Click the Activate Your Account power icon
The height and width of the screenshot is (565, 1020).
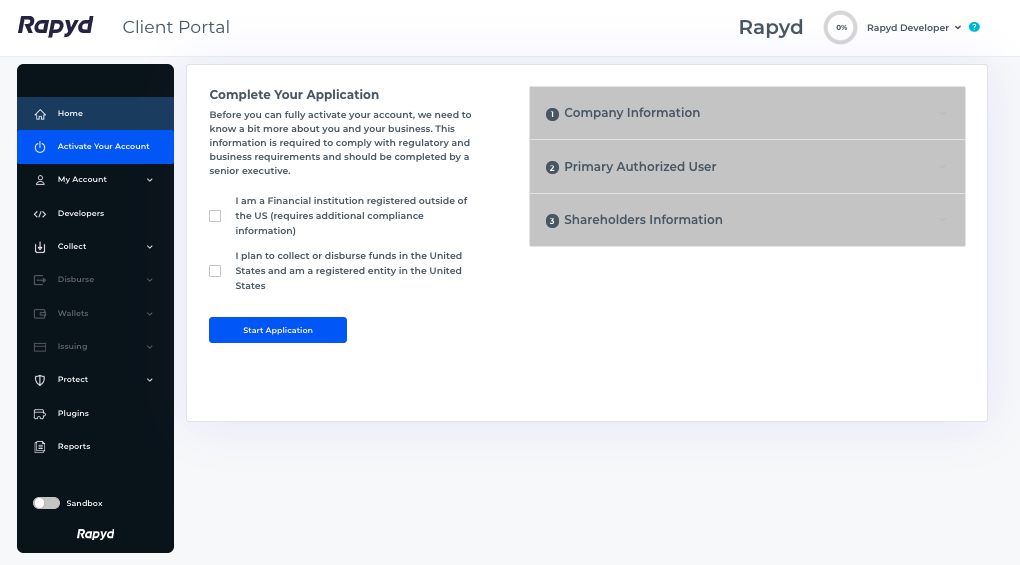(40, 147)
